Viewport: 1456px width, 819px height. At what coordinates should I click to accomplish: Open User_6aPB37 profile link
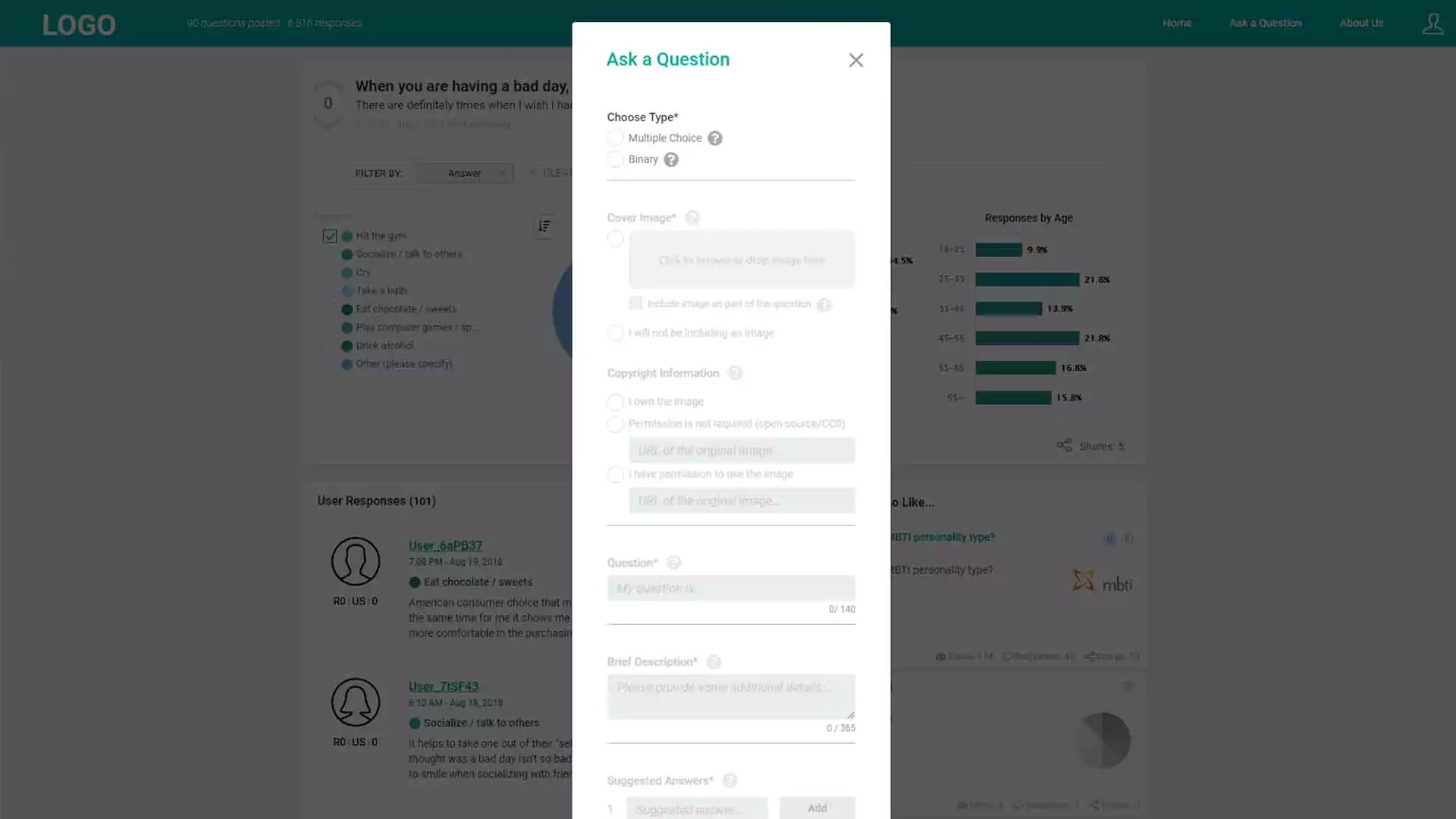click(445, 545)
